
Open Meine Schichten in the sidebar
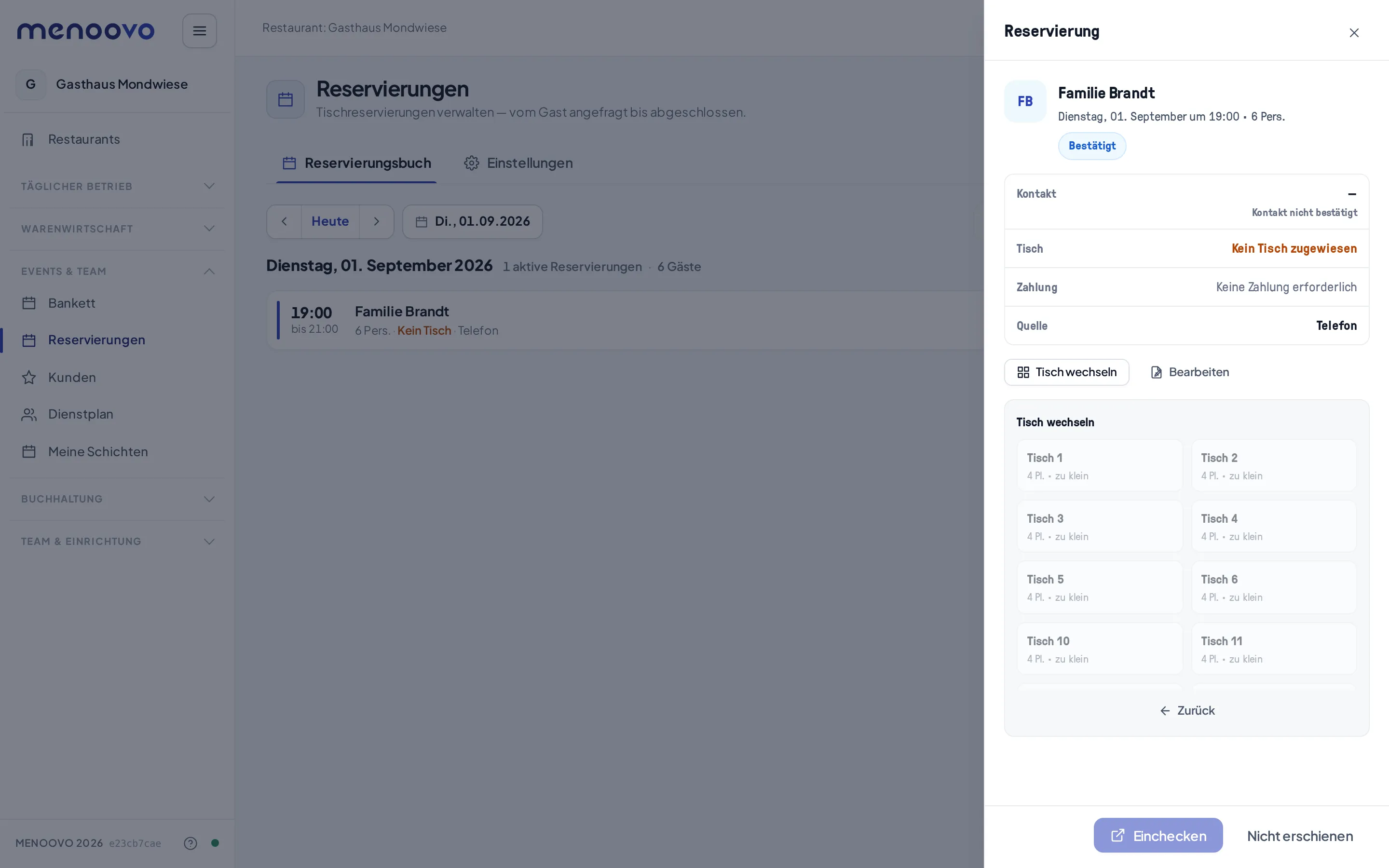[x=117, y=452]
